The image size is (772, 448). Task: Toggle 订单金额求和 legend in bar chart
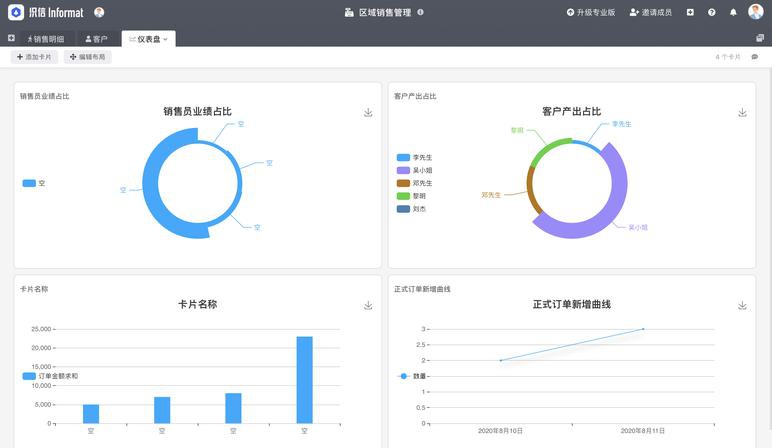point(50,376)
